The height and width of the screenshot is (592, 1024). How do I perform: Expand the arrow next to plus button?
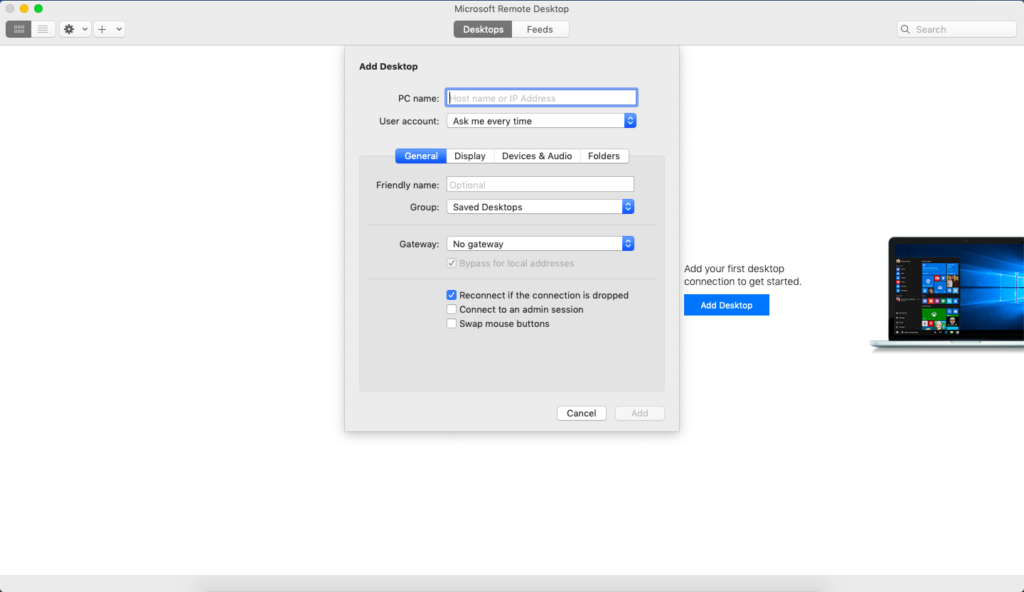pyautogui.click(x=119, y=29)
